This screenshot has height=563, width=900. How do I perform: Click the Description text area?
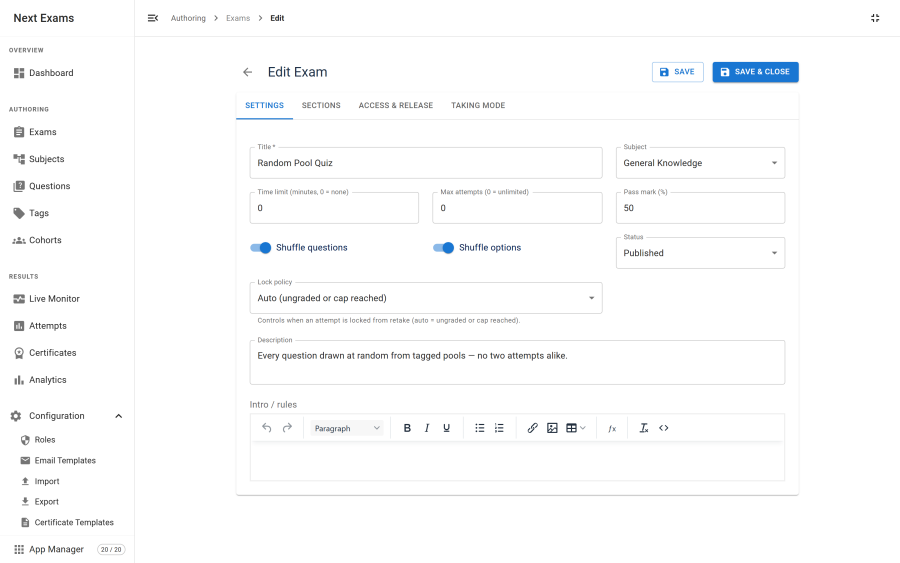tap(517, 363)
